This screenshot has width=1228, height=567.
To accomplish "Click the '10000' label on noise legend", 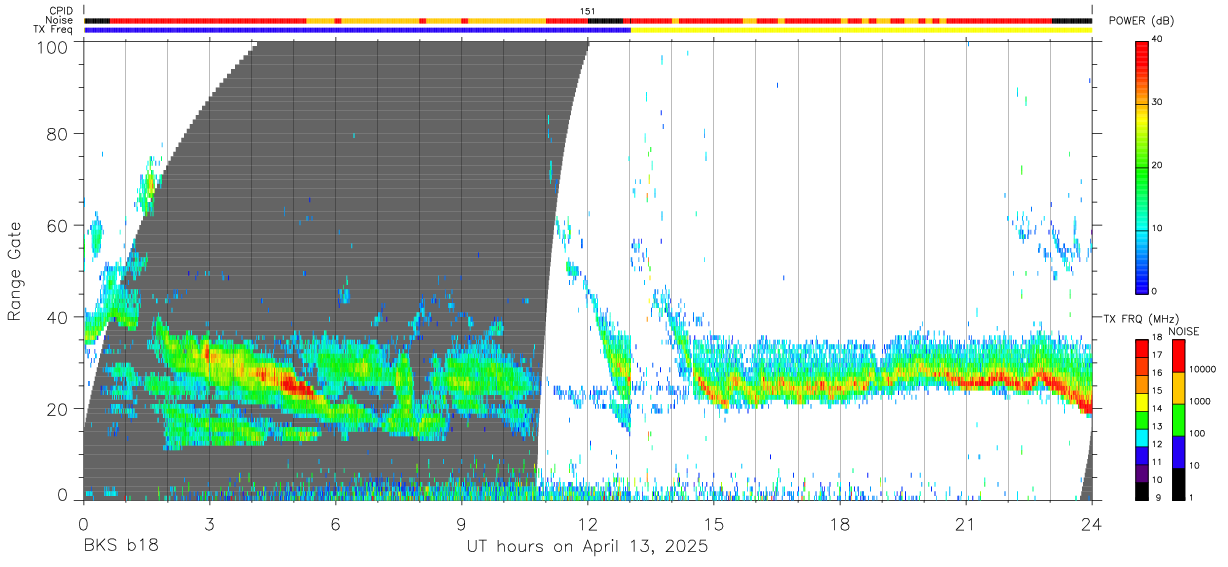I will [x=1204, y=369].
